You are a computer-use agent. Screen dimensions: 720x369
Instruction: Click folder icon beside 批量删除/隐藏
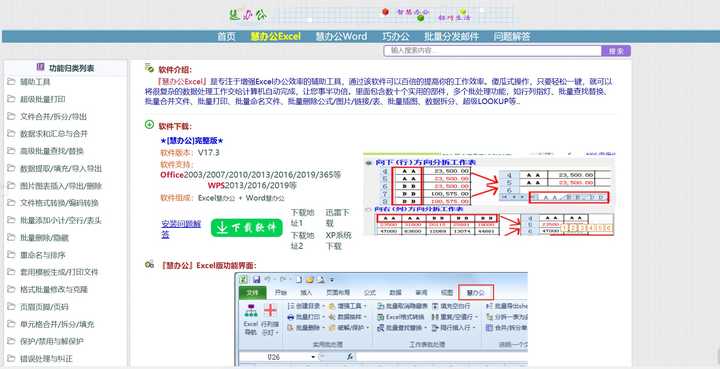11,238
